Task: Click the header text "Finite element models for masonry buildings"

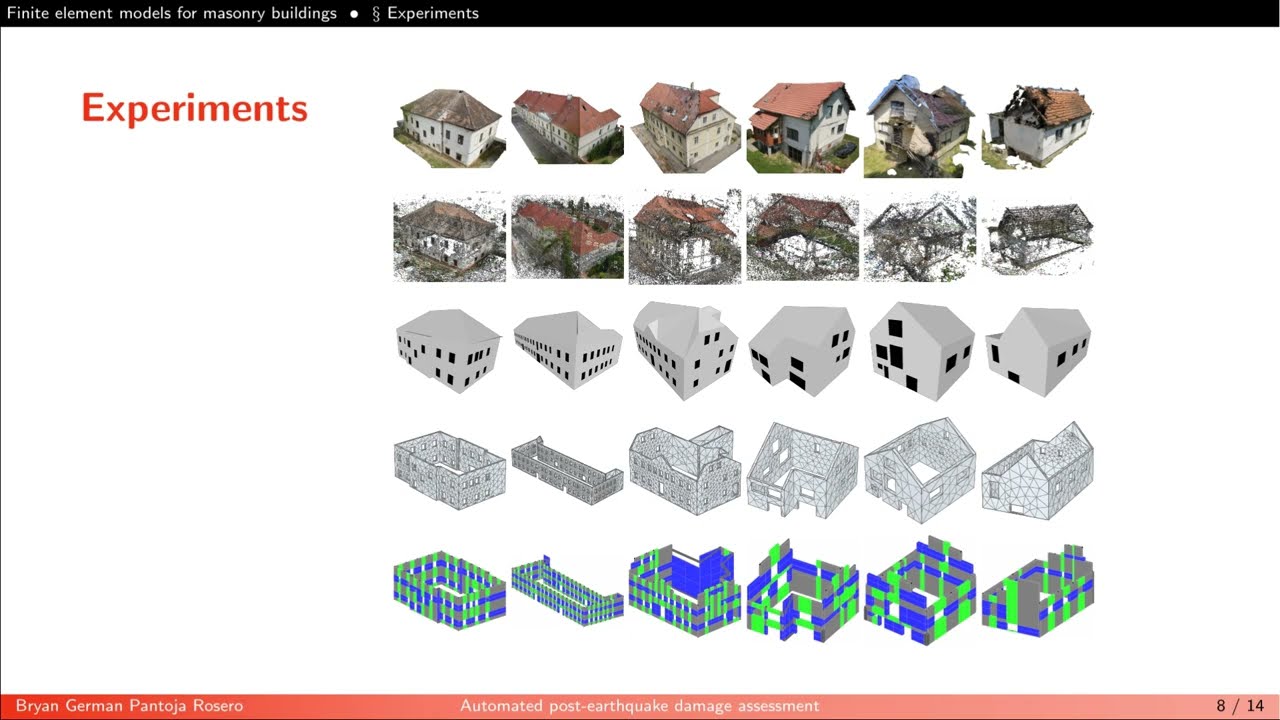Action: [x=172, y=13]
